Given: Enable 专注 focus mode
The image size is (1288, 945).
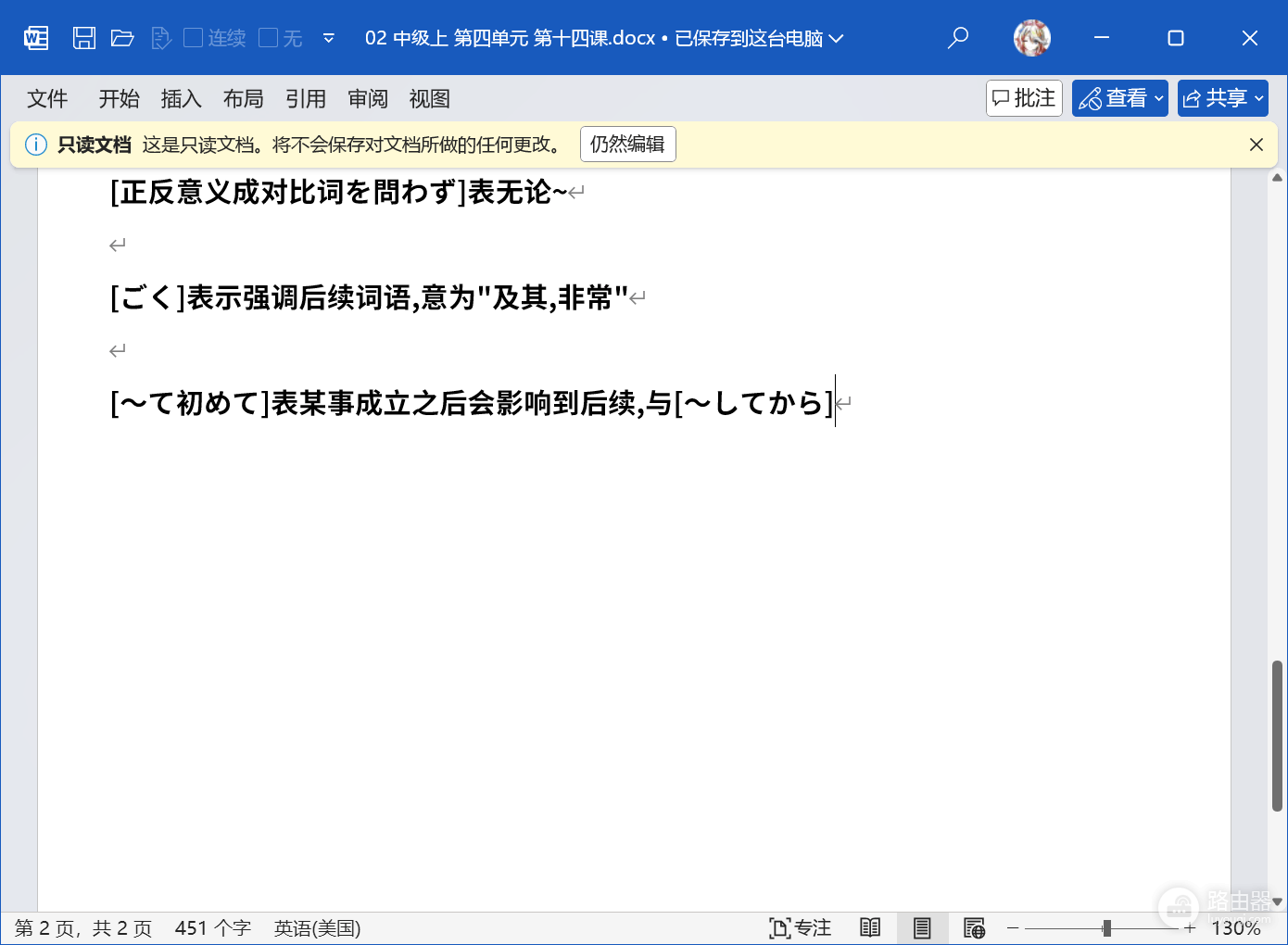Looking at the screenshot, I should point(800,928).
